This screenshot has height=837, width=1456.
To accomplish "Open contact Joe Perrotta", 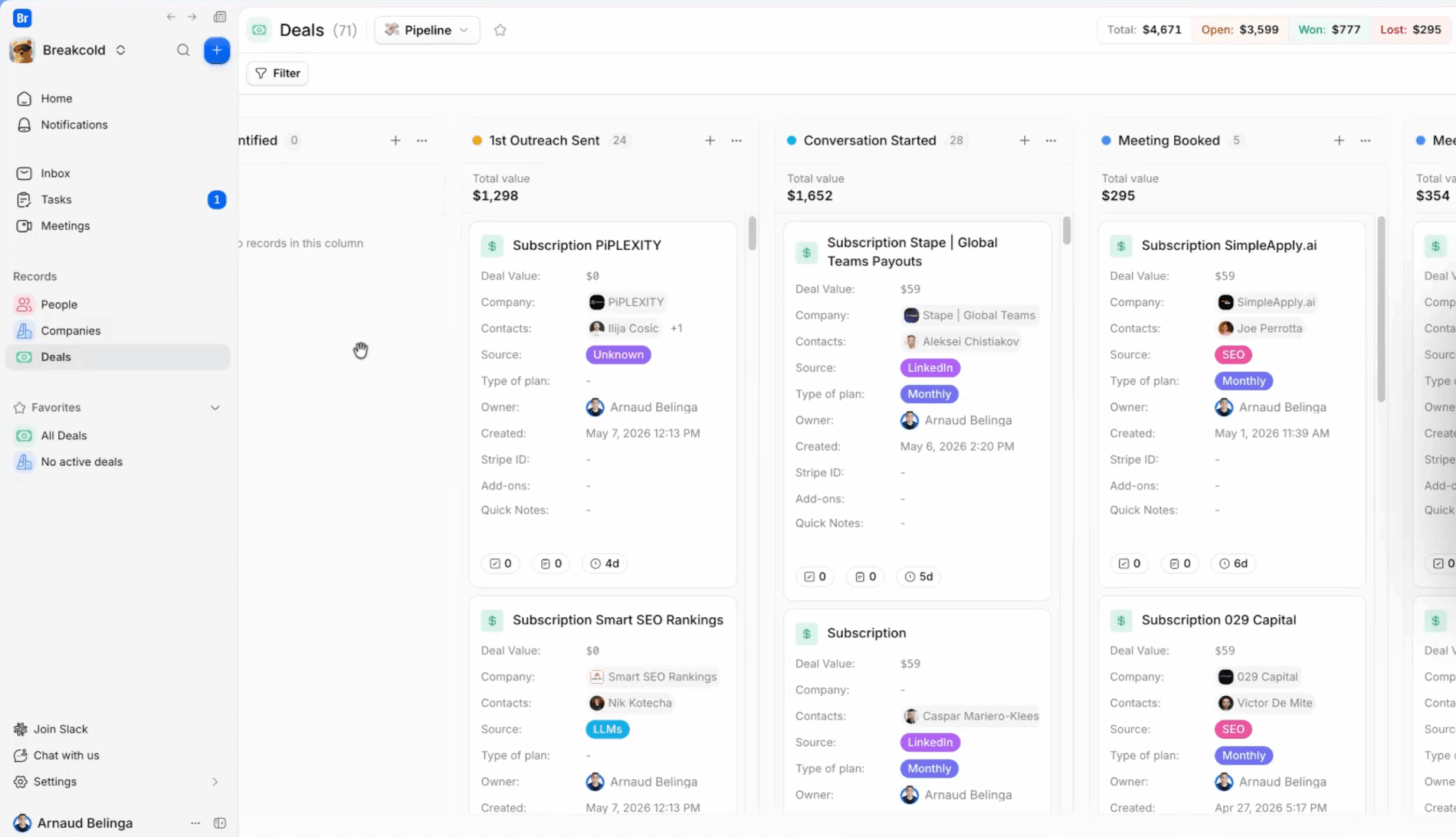I will (x=1260, y=329).
